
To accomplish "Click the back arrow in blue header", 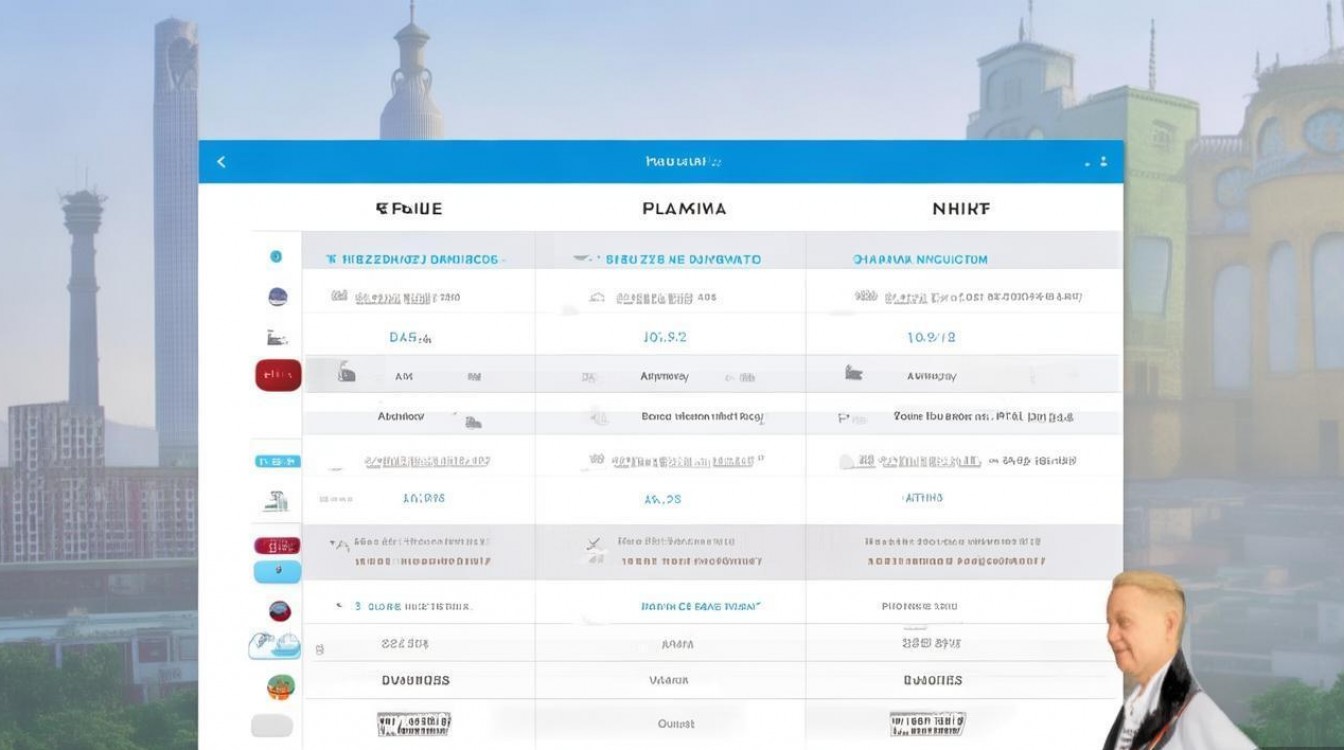I will tap(221, 161).
